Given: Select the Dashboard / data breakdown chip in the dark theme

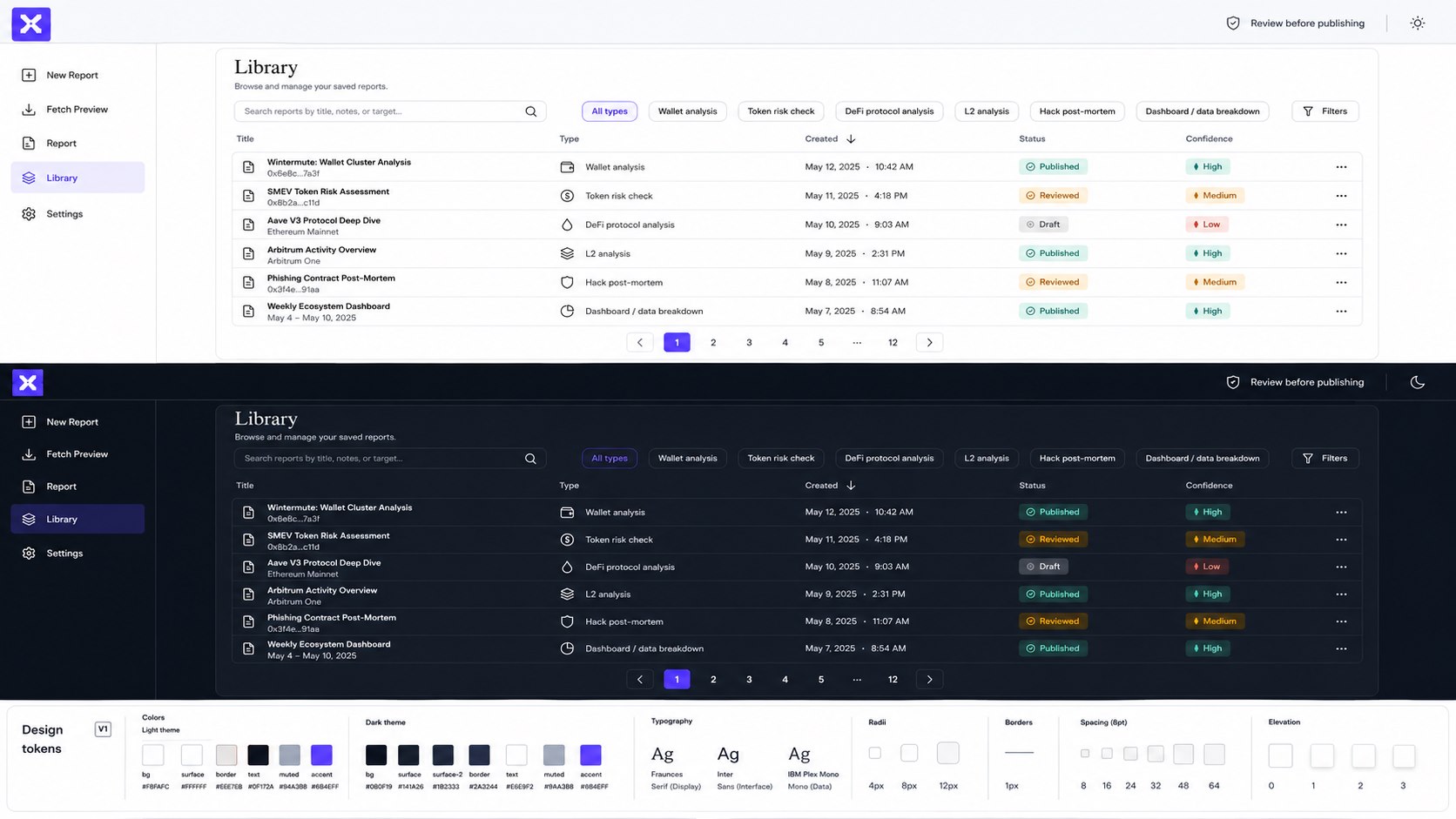Looking at the screenshot, I should (1203, 459).
